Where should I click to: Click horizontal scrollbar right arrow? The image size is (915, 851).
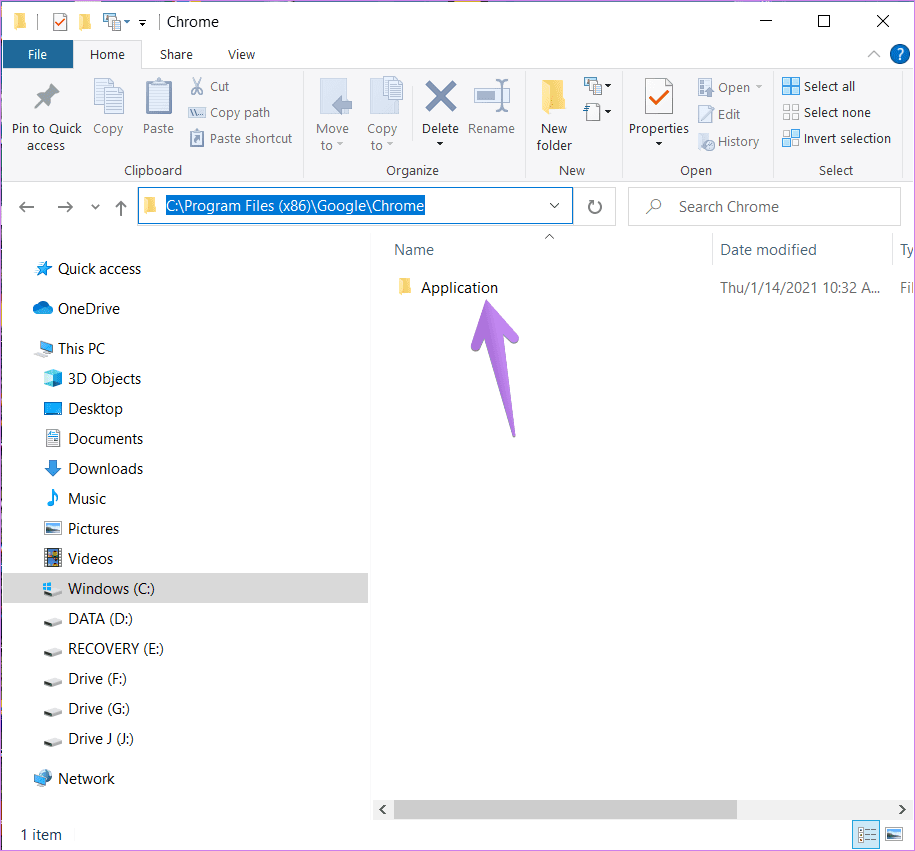tap(902, 810)
